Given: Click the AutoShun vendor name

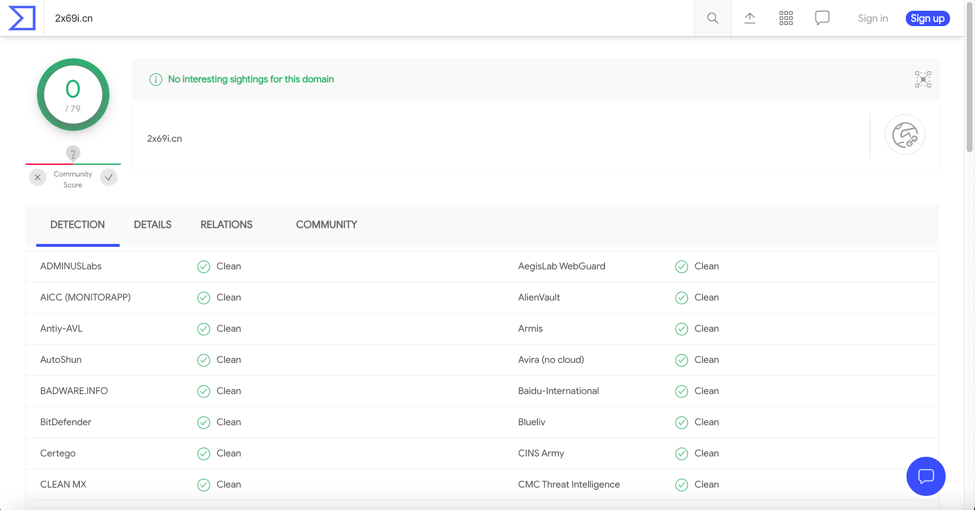Looking at the screenshot, I should click(x=61, y=359).
